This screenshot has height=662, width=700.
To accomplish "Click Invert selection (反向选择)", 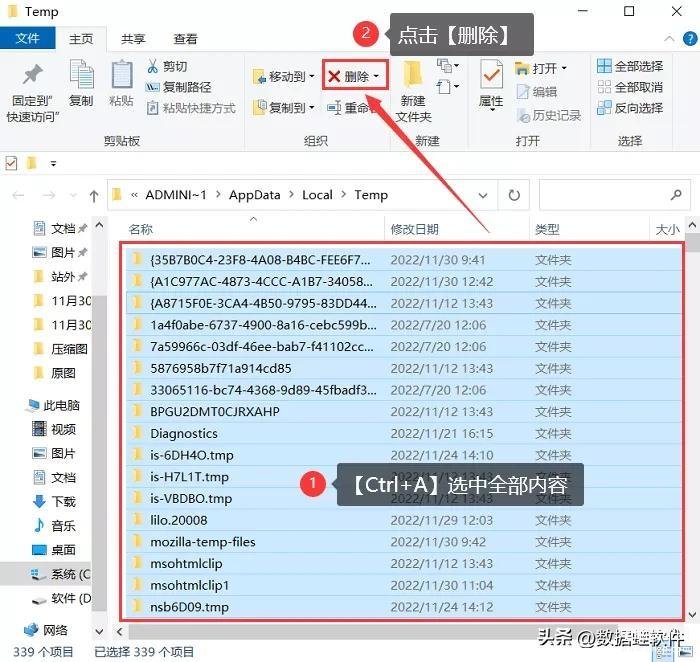I will tap(630, 108).
